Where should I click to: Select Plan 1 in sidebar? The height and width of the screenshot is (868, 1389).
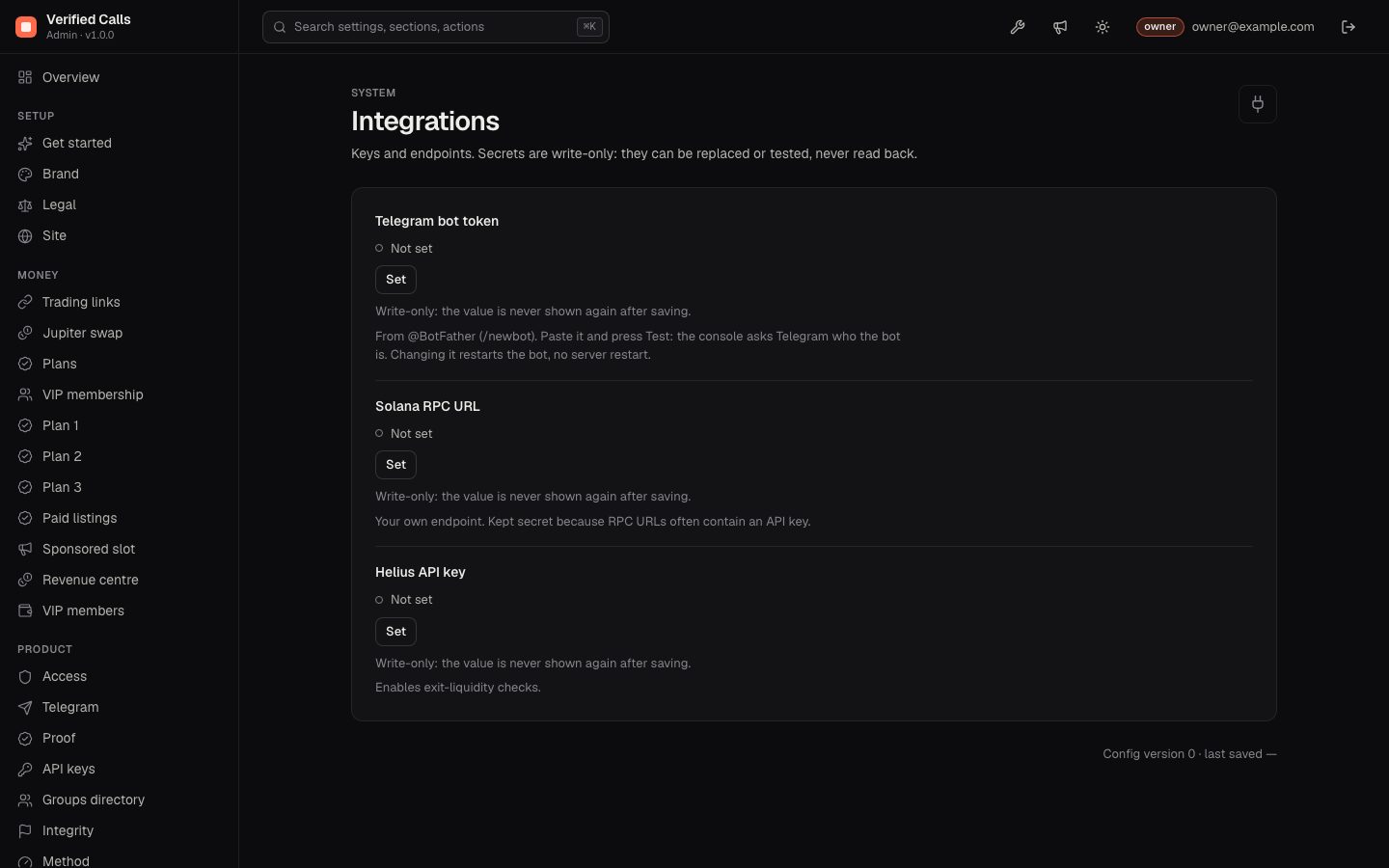click(119, 425)
